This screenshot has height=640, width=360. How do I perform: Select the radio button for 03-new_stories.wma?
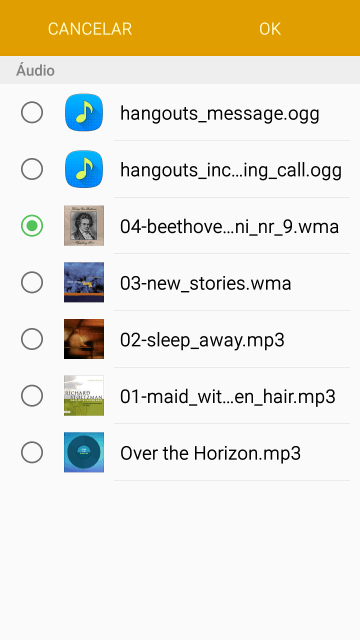(32, 282)
